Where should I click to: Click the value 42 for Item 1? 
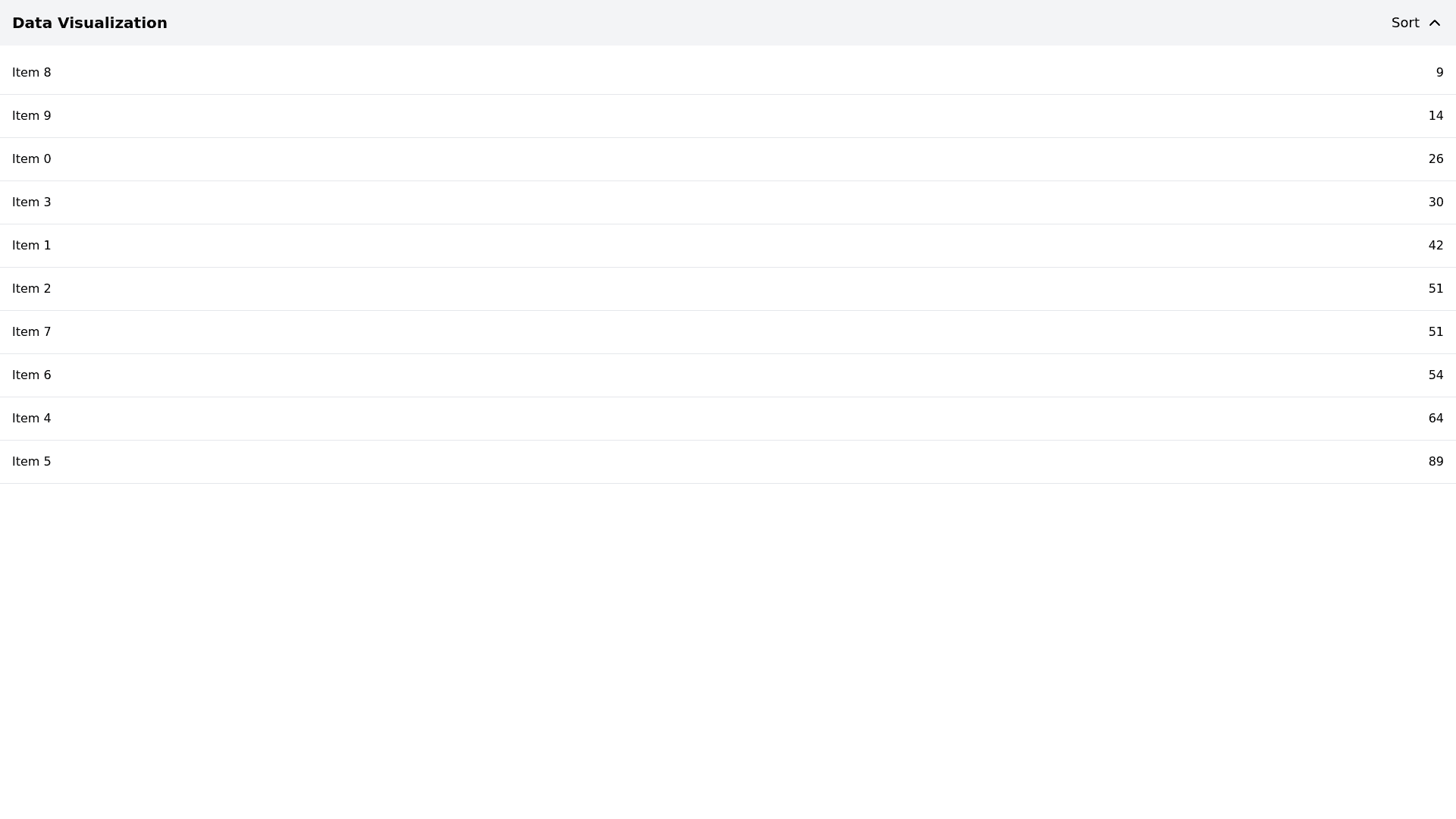[1436, 246]
